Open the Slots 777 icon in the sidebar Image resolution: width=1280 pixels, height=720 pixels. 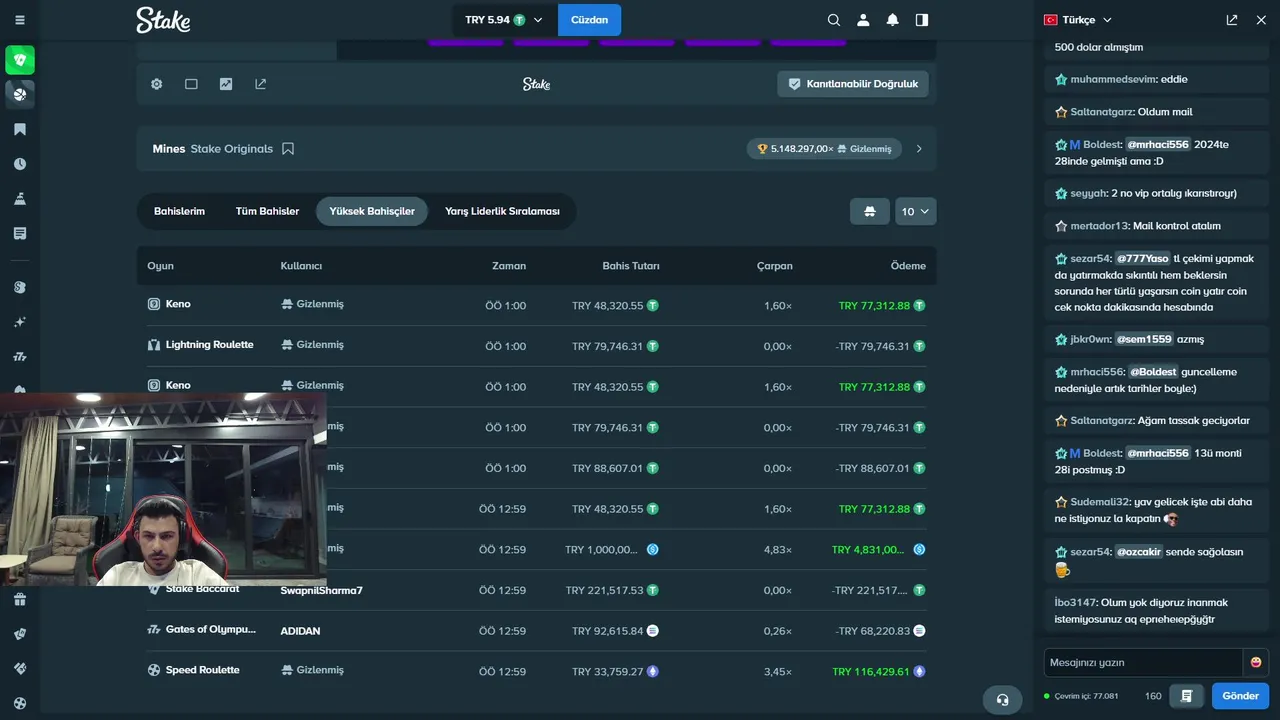coord(20,357)
